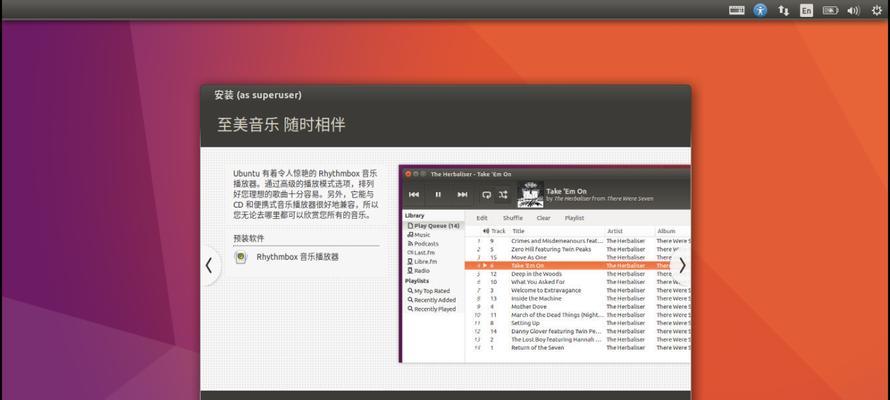Click the 安装 (as superuser) window title
The height and width of the screenshot is (400, 890).
[x=258, y=95]
